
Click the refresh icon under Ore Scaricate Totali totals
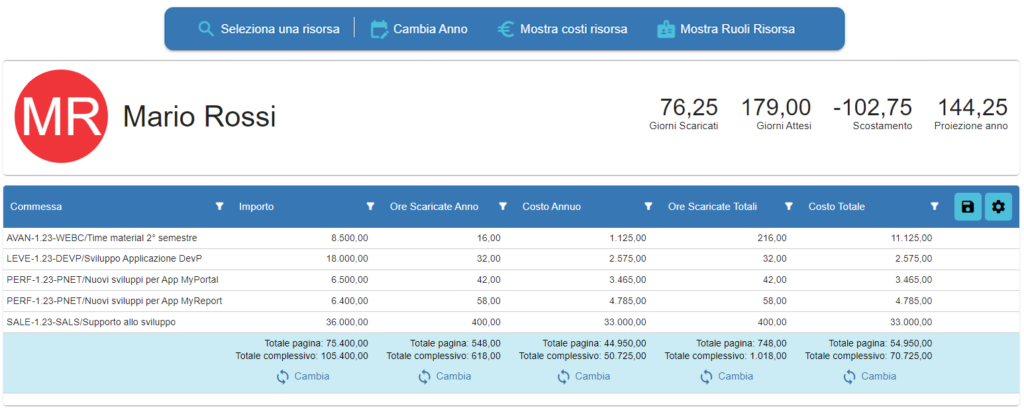707,377
